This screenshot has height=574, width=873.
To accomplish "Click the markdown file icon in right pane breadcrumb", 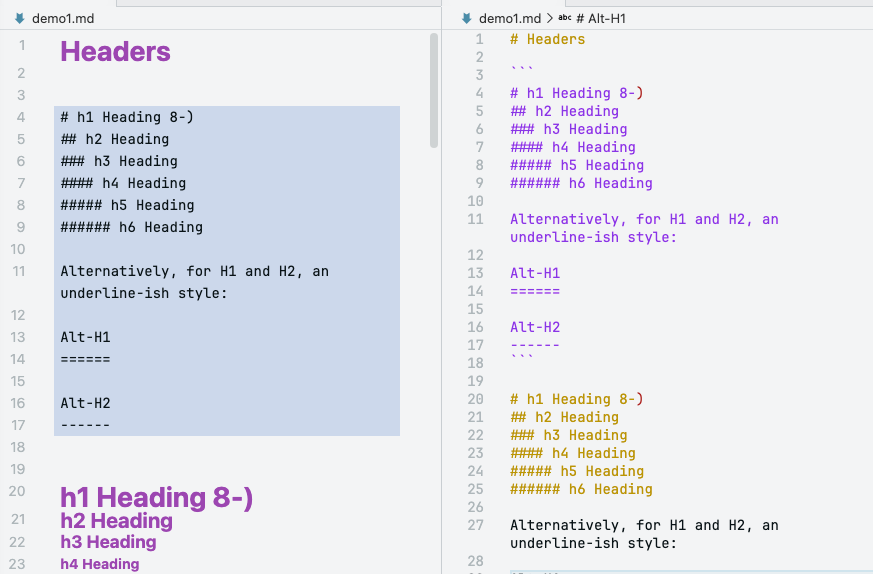I will pos(466,18).
